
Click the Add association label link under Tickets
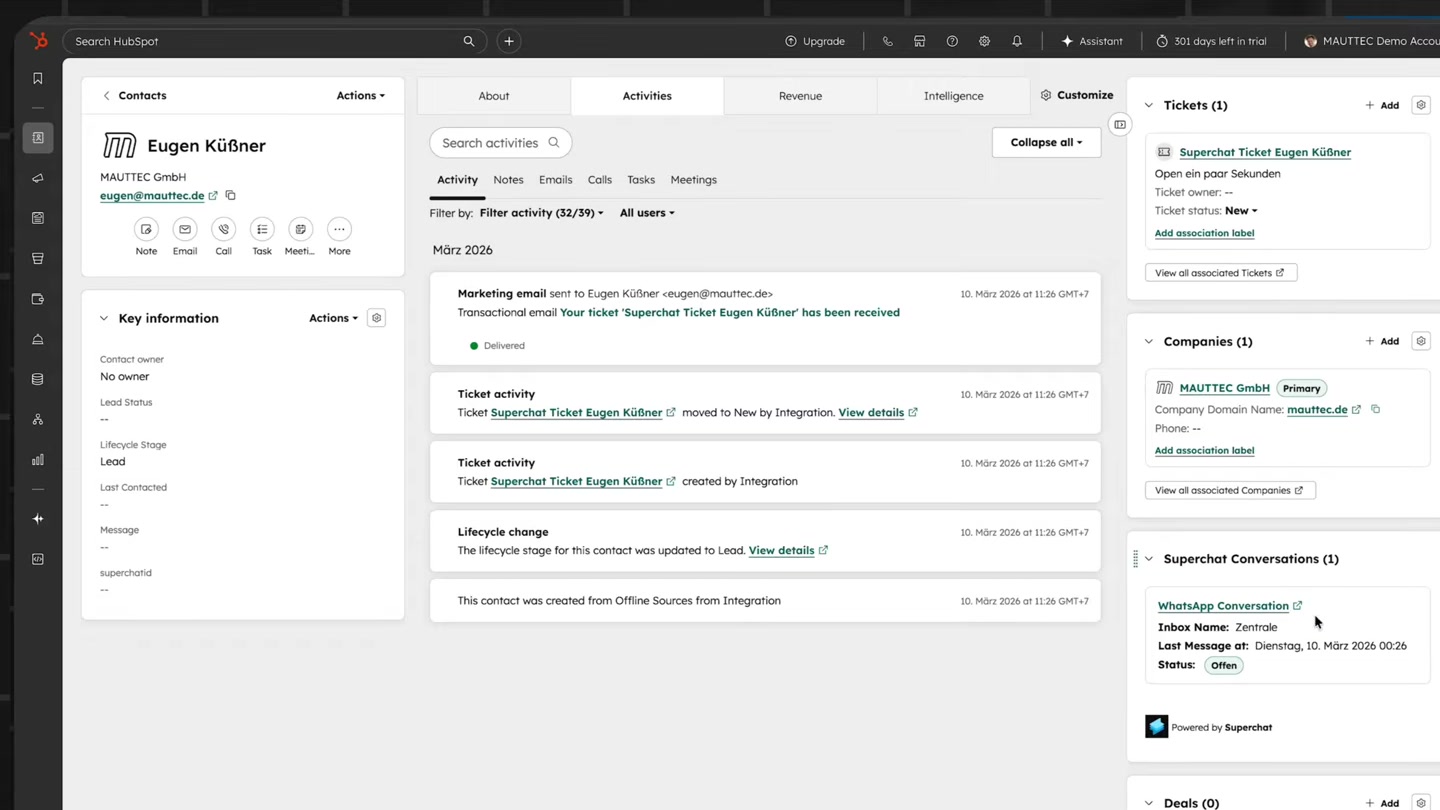click(1204, 233)
